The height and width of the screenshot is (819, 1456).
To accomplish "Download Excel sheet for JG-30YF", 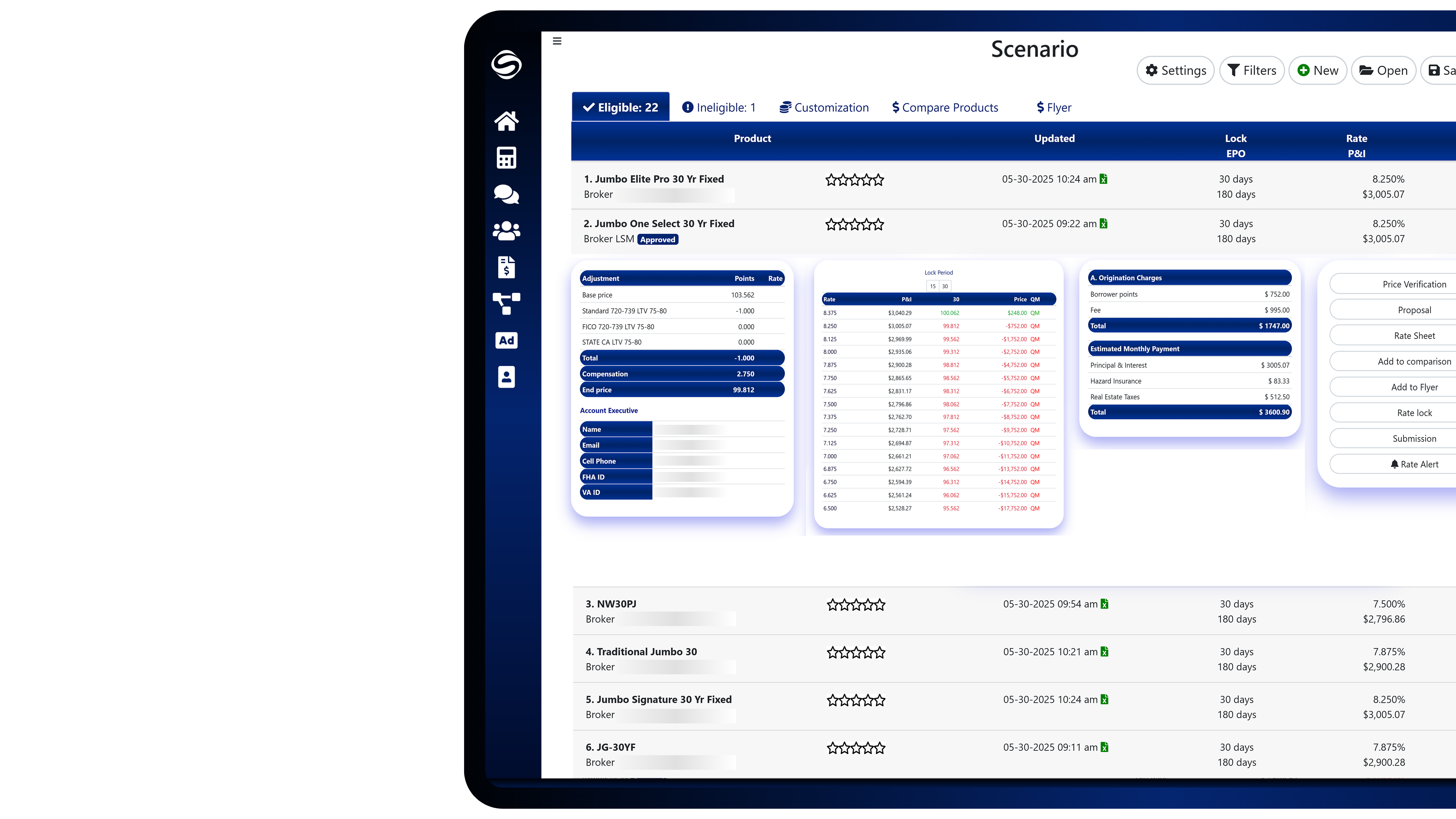I will tap(1104, 747).
